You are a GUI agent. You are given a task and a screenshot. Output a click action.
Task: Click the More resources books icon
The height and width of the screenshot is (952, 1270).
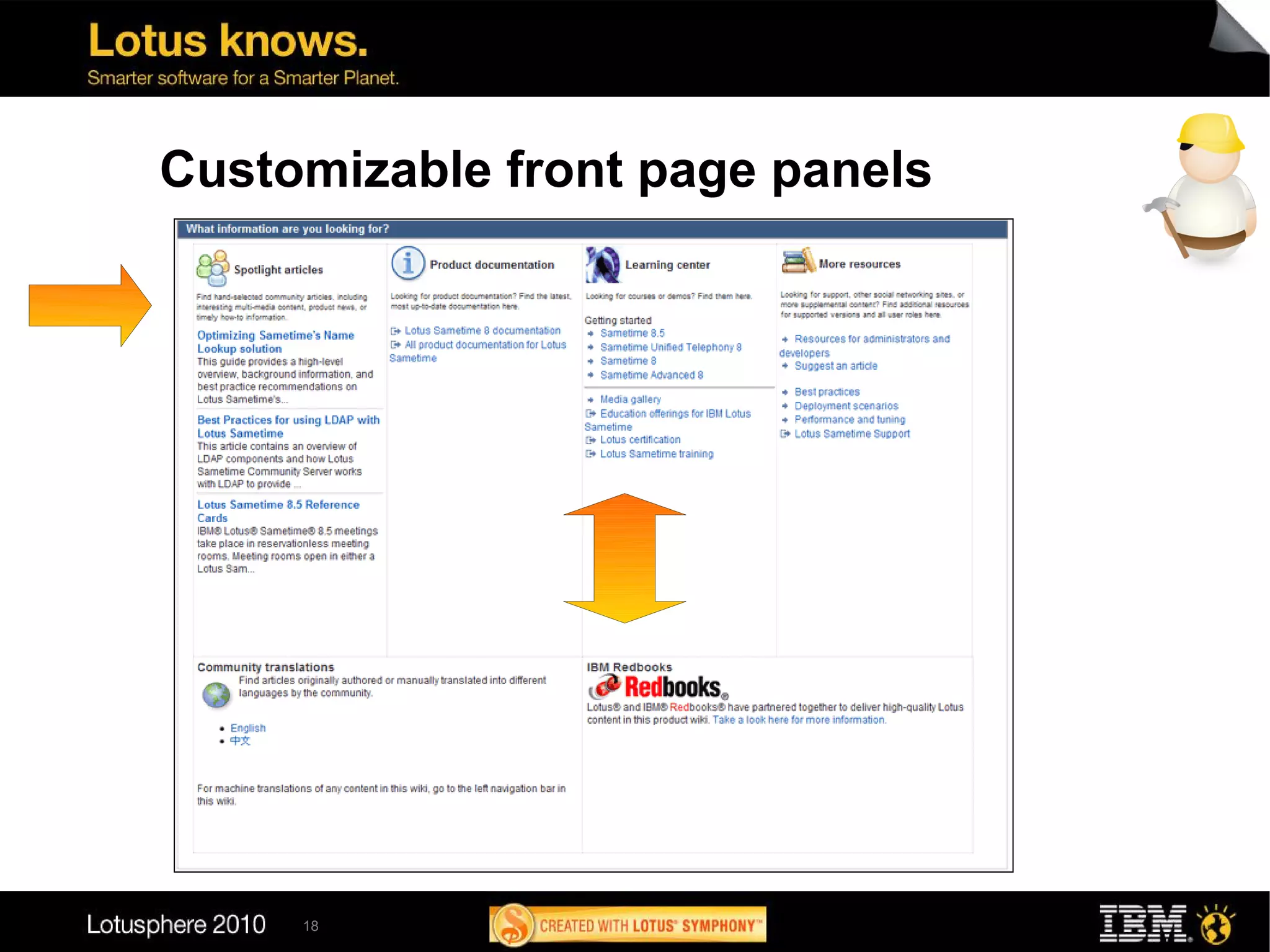click(x=798, y=260)
